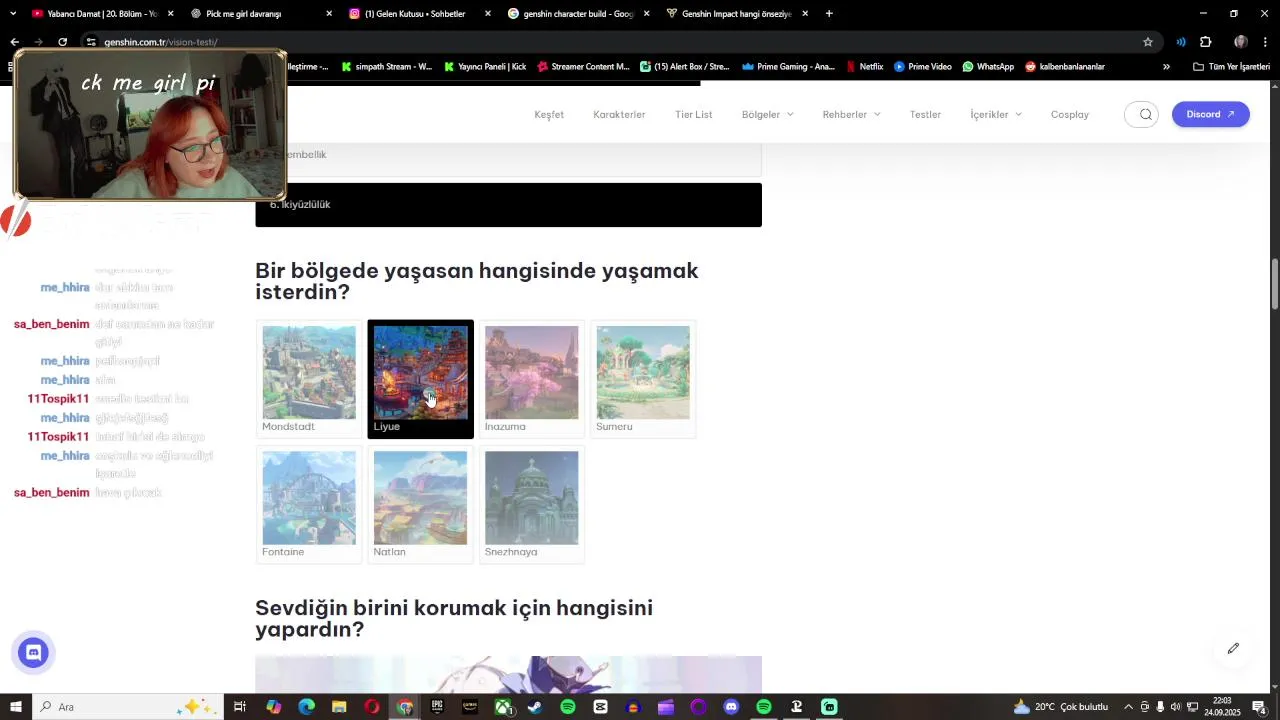The image size is (1280, 720).
Task: Open the Tier List page
Action: pos(693,114)
